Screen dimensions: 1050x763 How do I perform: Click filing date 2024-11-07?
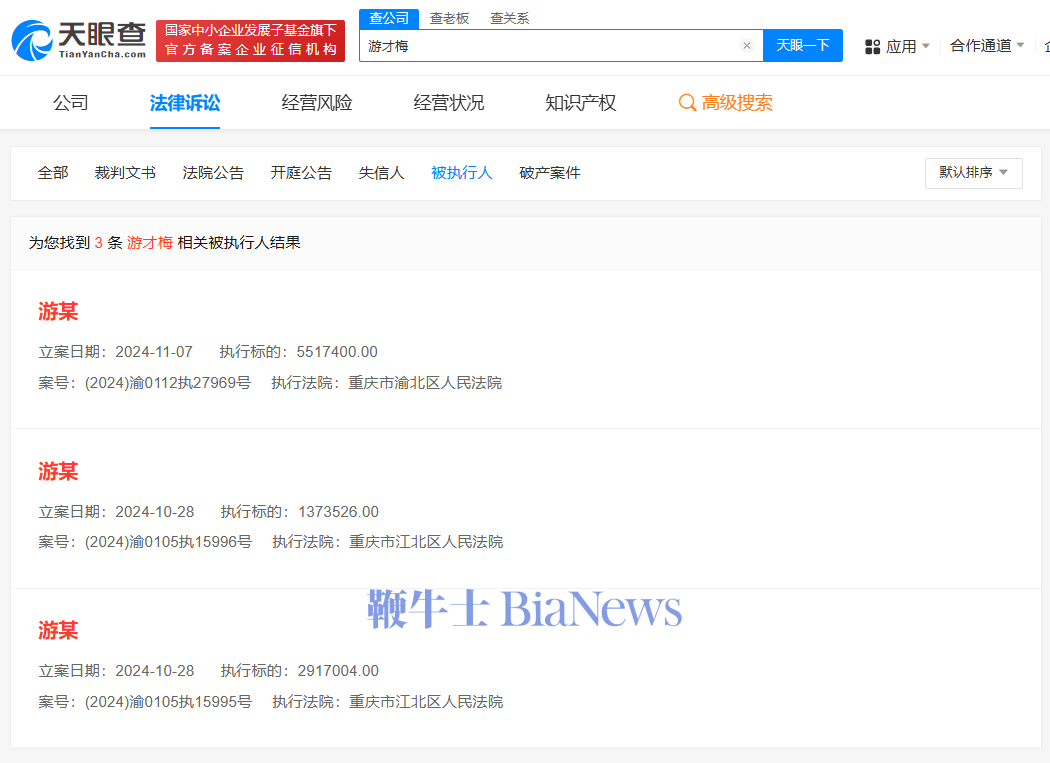[154, 352]
